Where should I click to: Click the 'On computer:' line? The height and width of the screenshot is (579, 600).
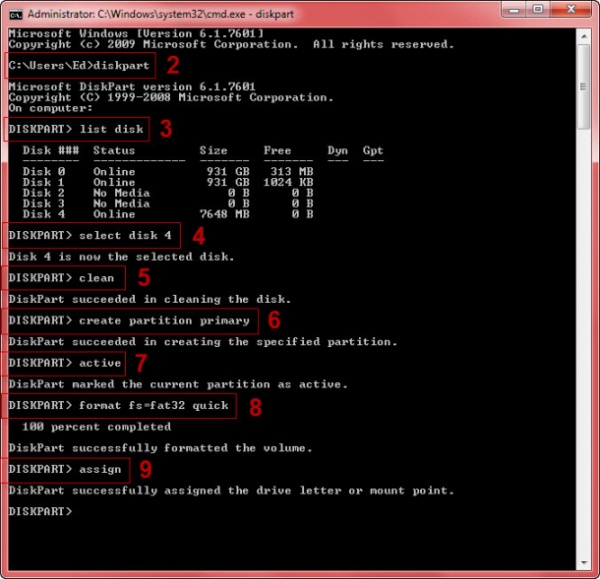(51, 108)
